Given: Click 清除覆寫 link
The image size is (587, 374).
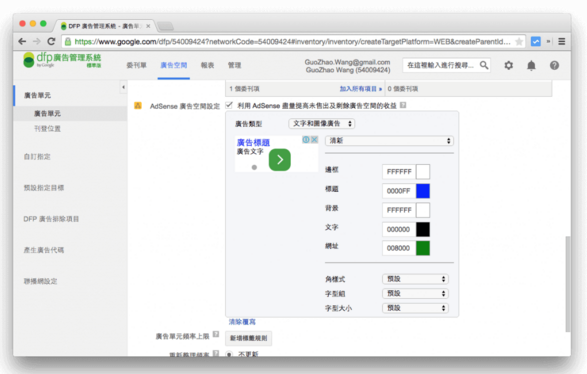Looking at the screenshot, I should (242, 322).
